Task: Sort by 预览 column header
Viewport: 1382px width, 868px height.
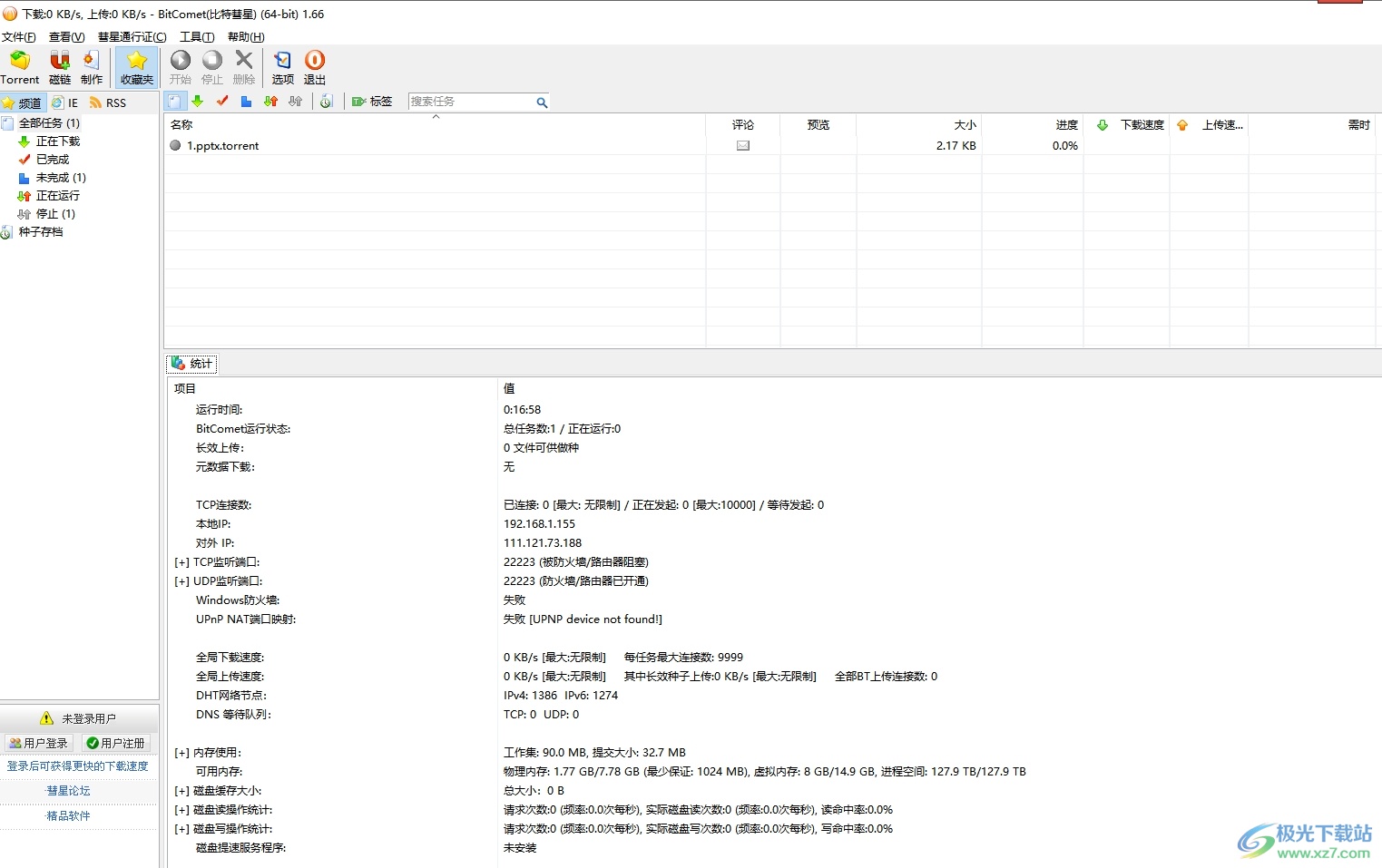Action: 818,124
